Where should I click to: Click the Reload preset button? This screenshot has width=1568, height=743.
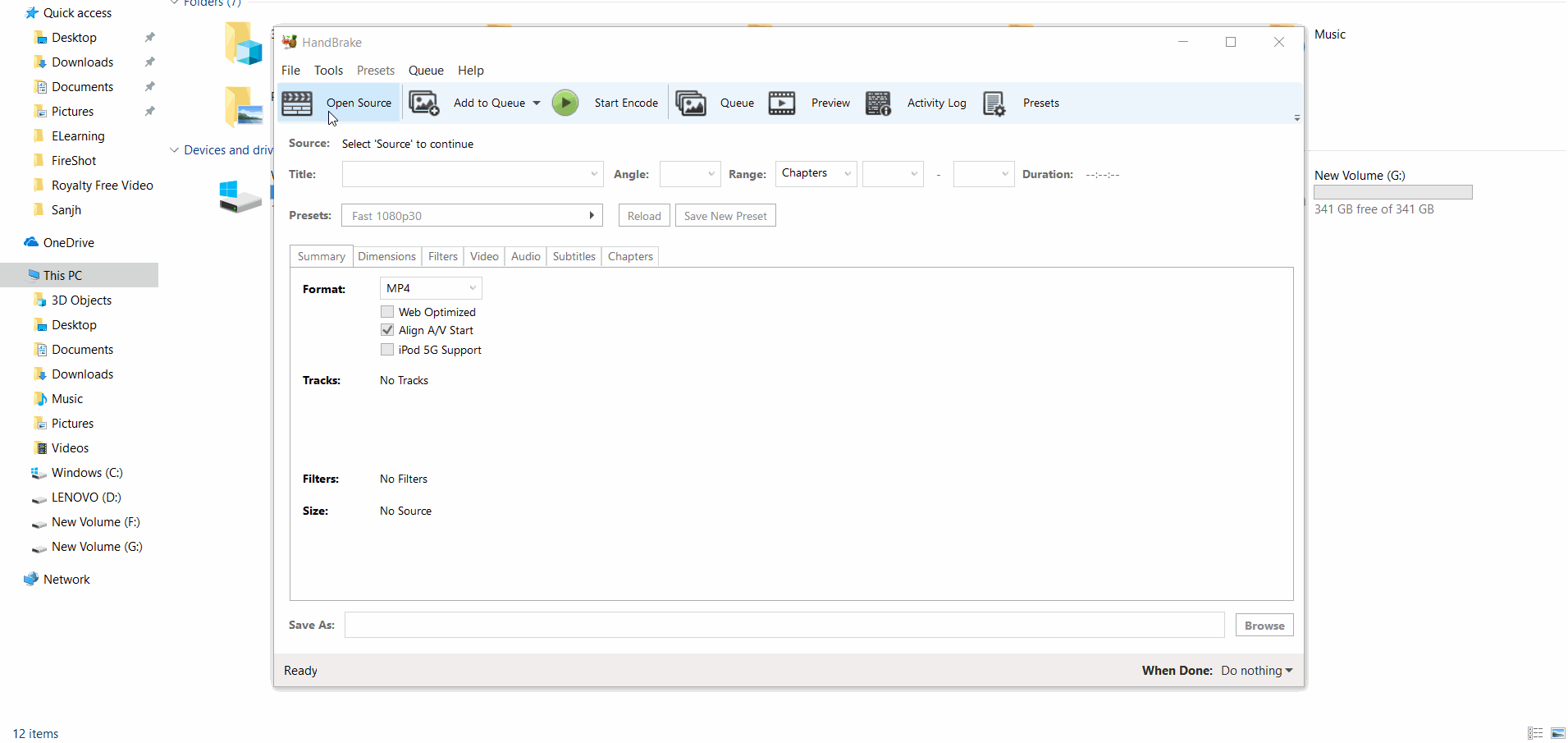644,216
